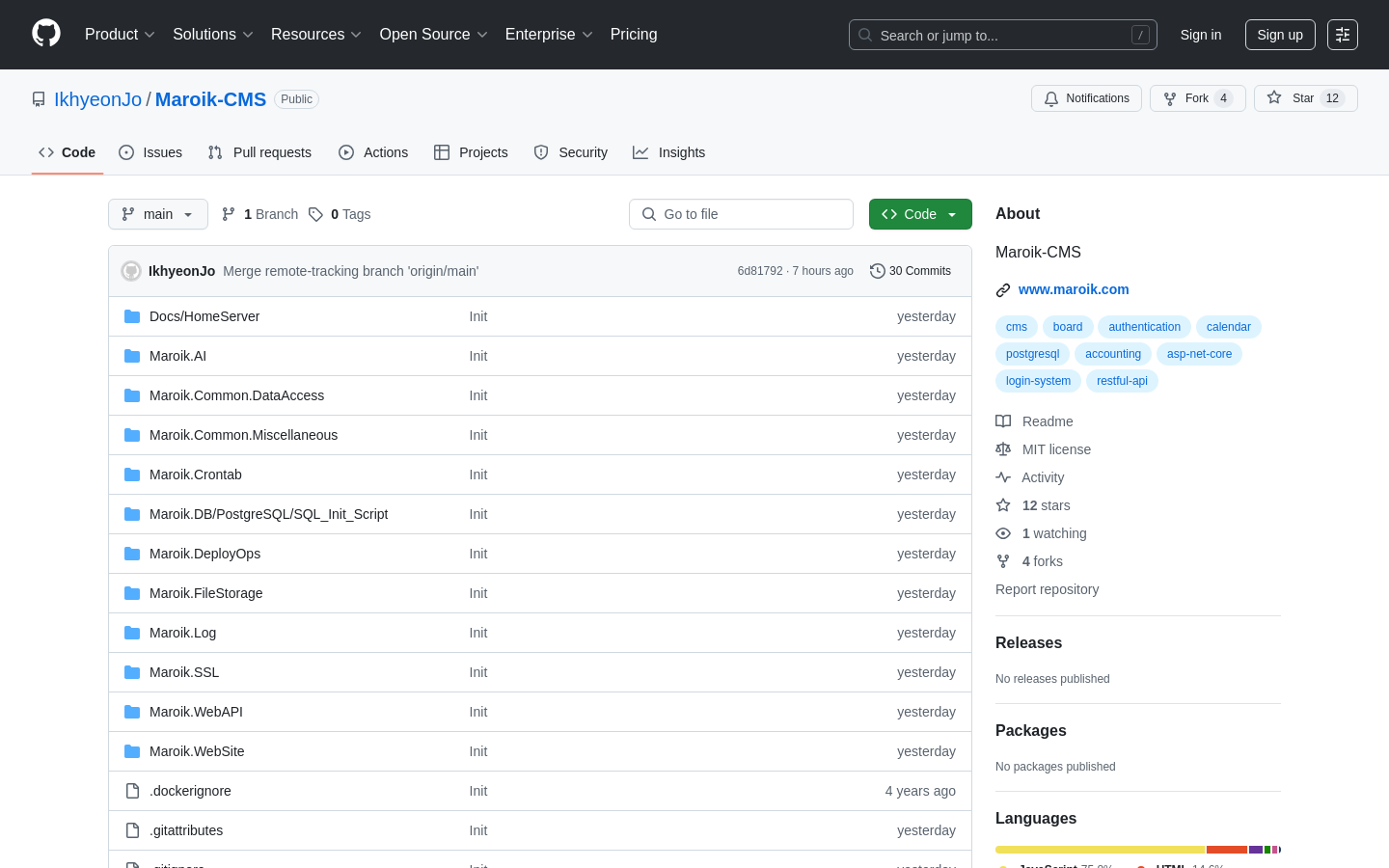1389x868 pixels.
Task: Click the Report repository link
Action: (1047, 589)
